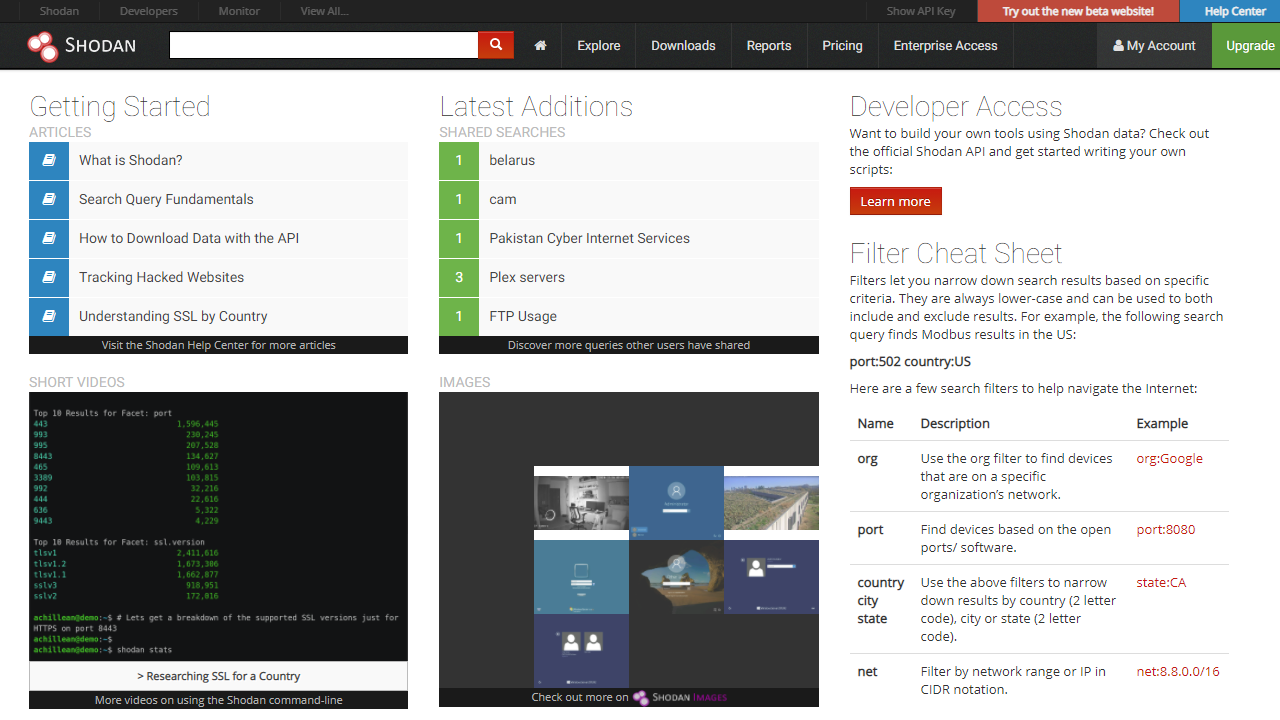1280x720 pixels.
Task: Play the terminal short video thumbnail
Action: (x=218, y=526)
